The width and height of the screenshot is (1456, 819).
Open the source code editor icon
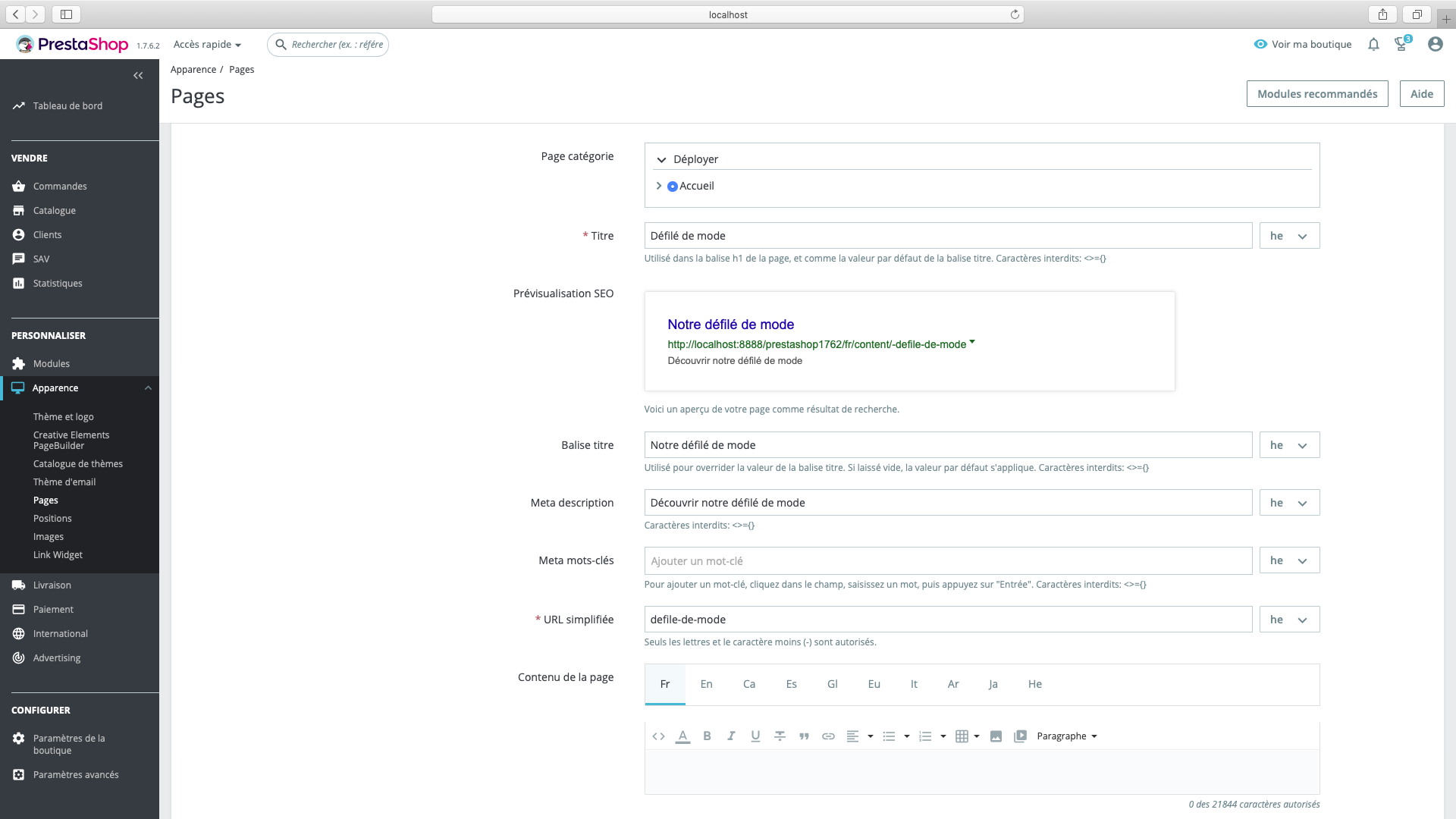[658, 736]
